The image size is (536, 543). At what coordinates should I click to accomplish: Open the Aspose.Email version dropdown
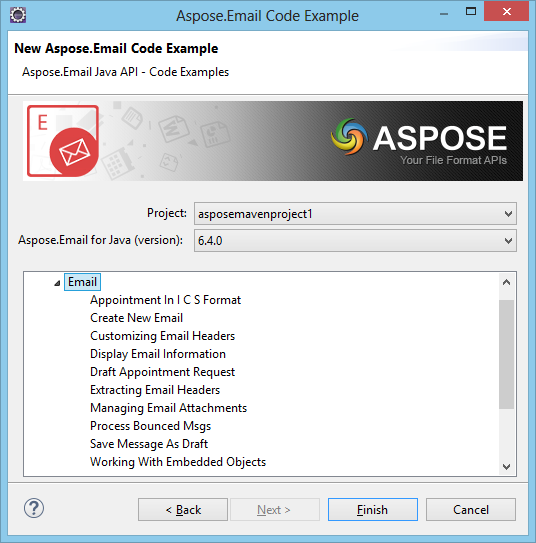(355, 240)
